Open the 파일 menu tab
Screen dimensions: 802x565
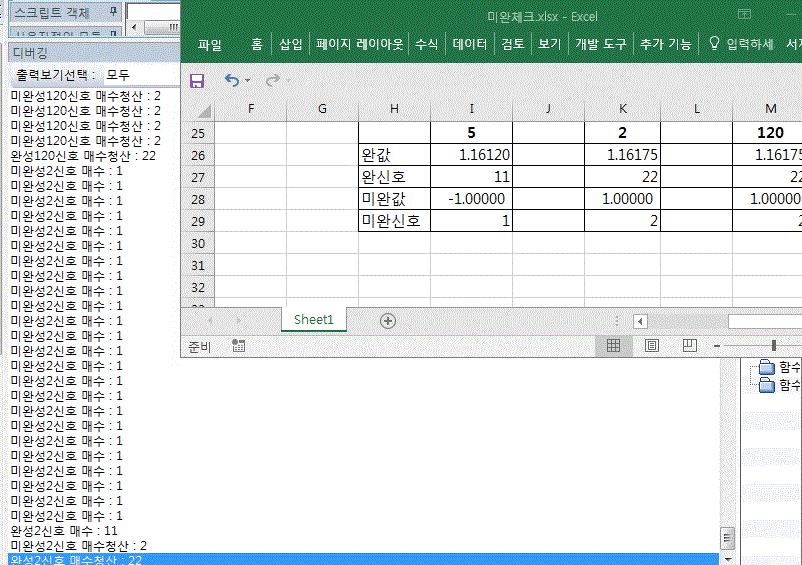click(210, 44)
